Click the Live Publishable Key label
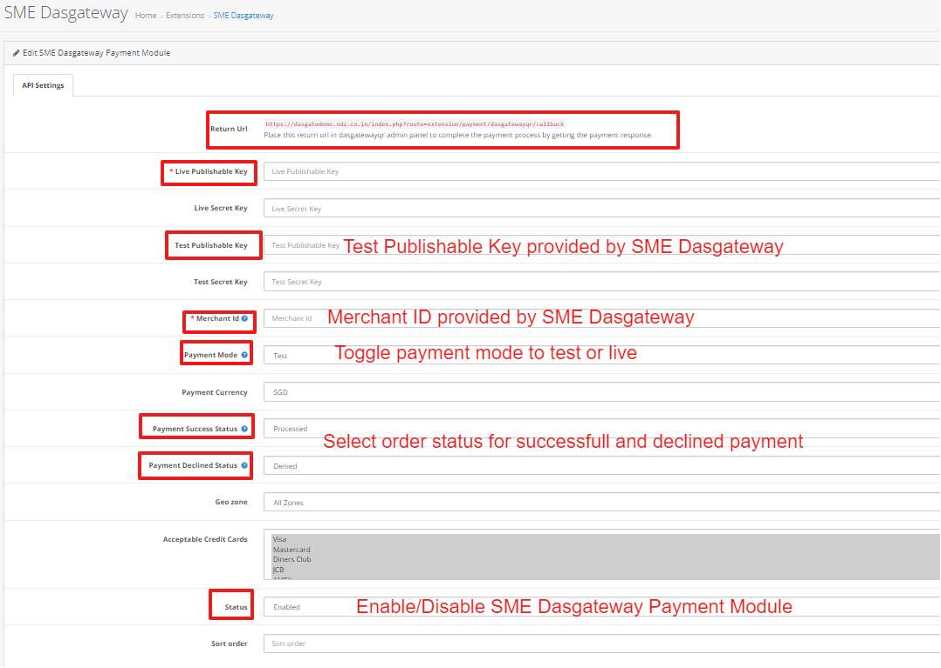 point(211,172)
